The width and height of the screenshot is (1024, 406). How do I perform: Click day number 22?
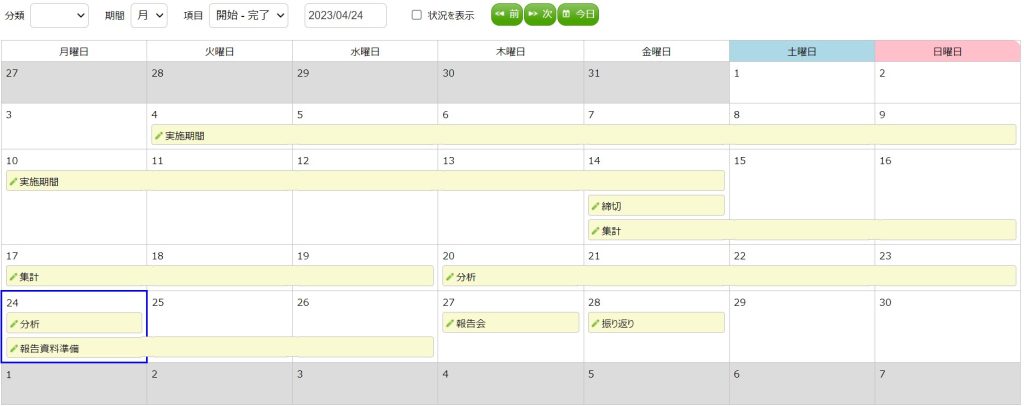pos(739,256)
